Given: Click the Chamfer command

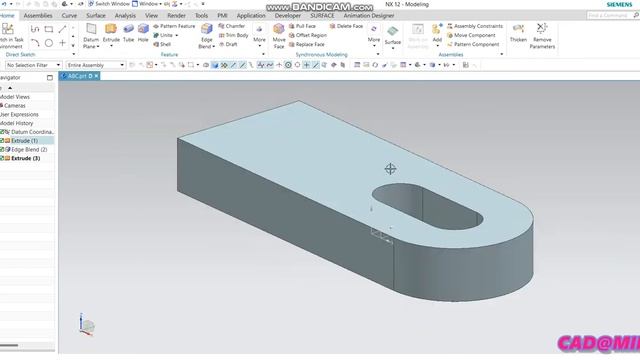Looking at the screenshot, I should (x=231, y=26).
